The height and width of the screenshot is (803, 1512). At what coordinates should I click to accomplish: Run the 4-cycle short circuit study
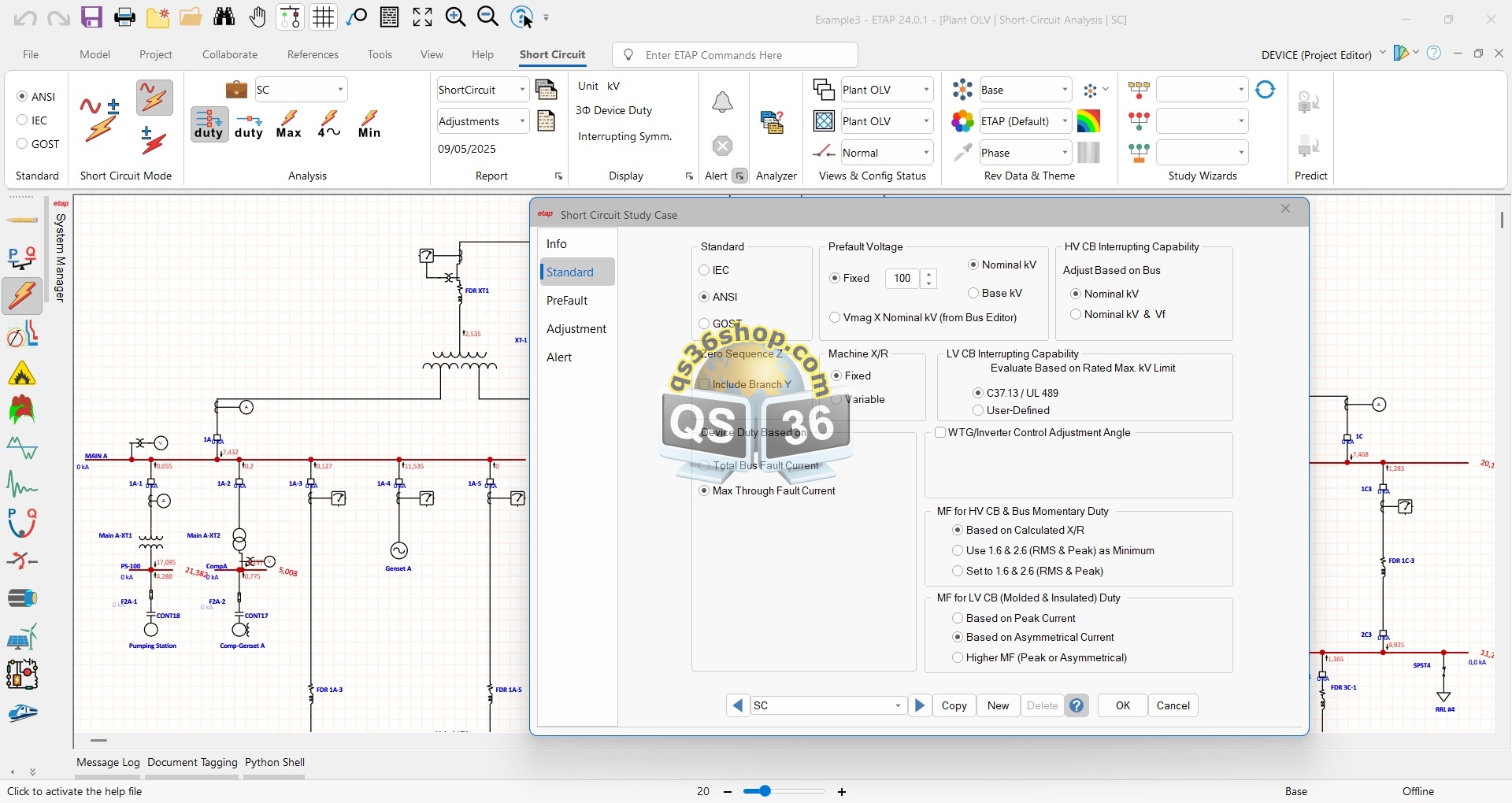[329, 124]
